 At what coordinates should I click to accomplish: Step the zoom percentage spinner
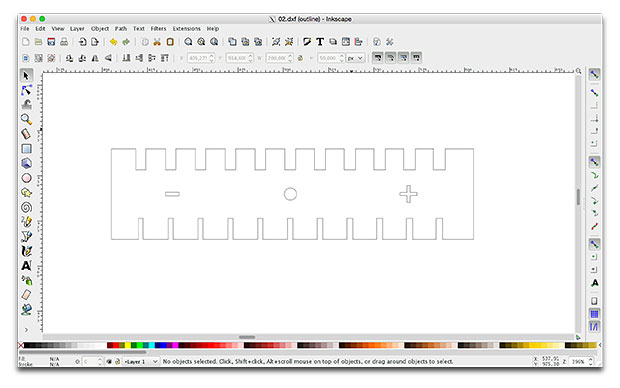click(x=591, y=362)
